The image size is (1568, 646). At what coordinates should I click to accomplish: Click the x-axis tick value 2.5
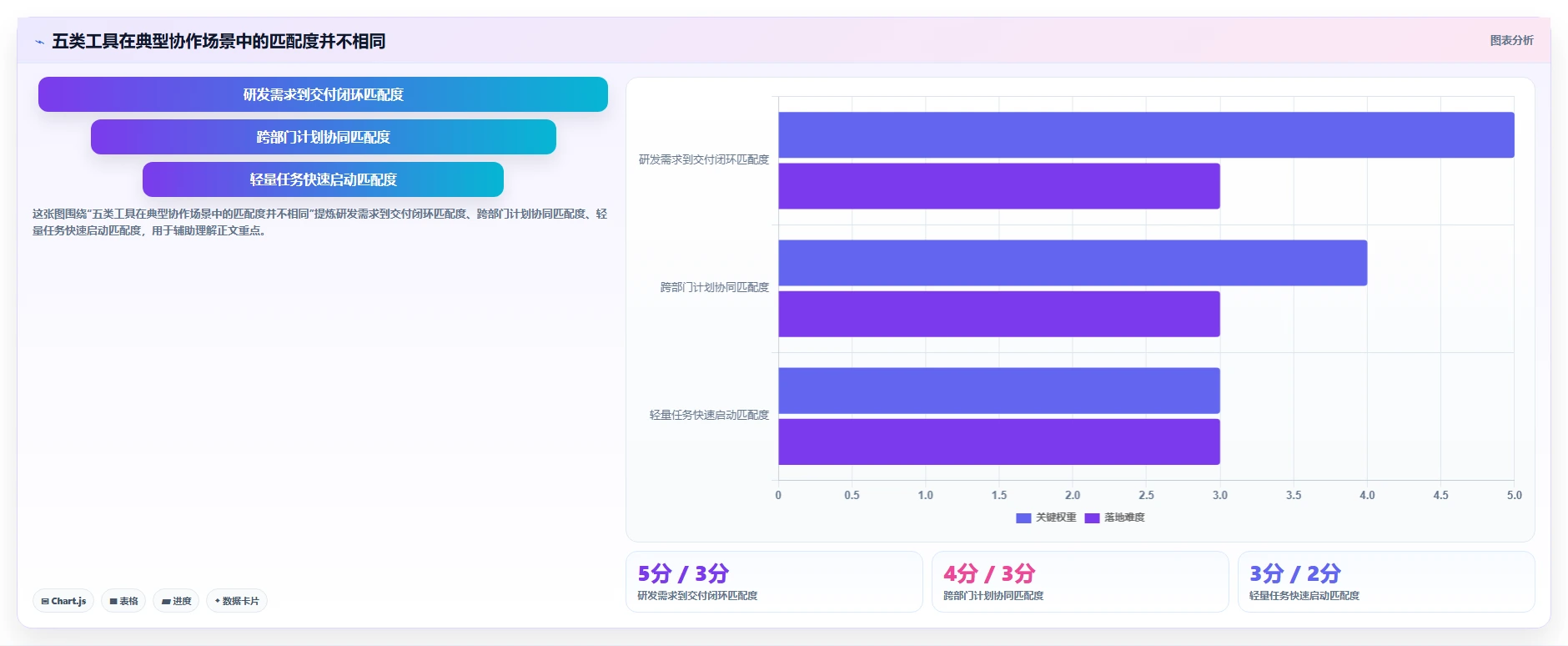point(1146,495)
